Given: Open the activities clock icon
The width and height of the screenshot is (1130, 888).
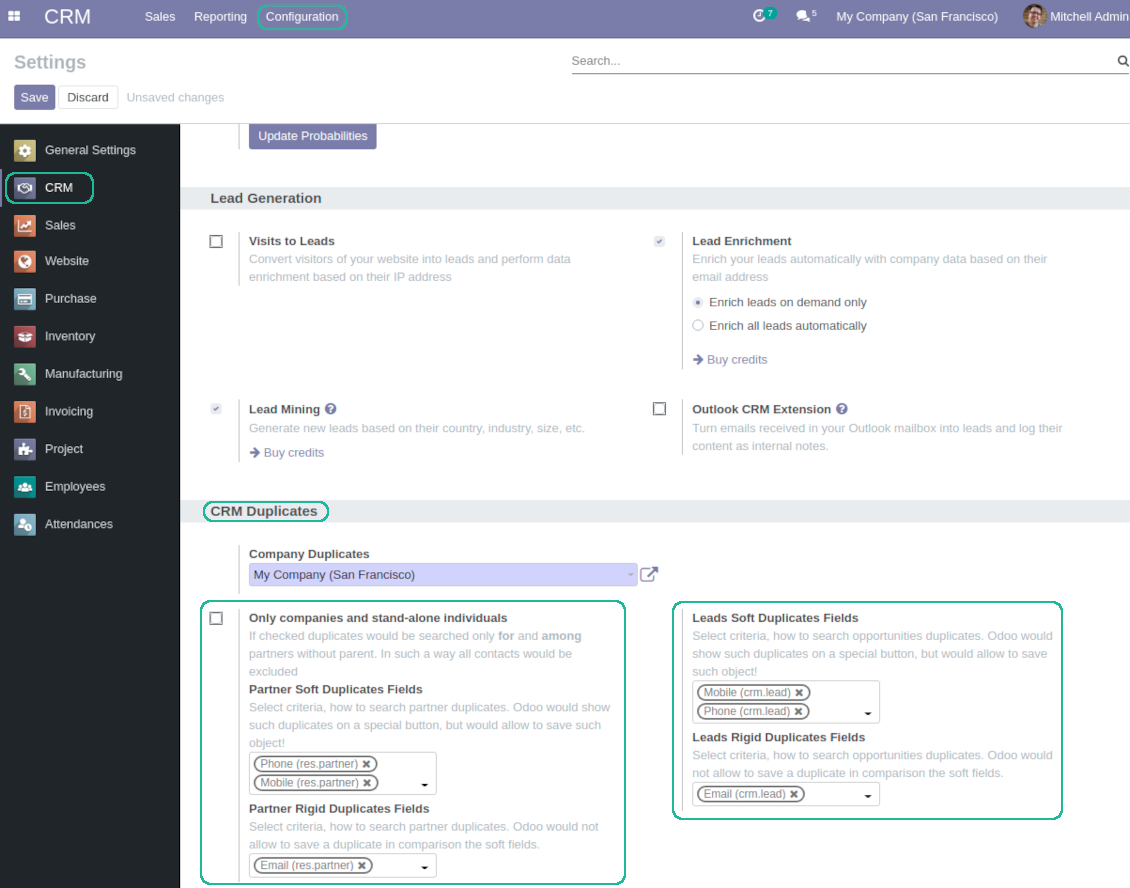Looking at the screenshot, I should (x=759, y=16).
